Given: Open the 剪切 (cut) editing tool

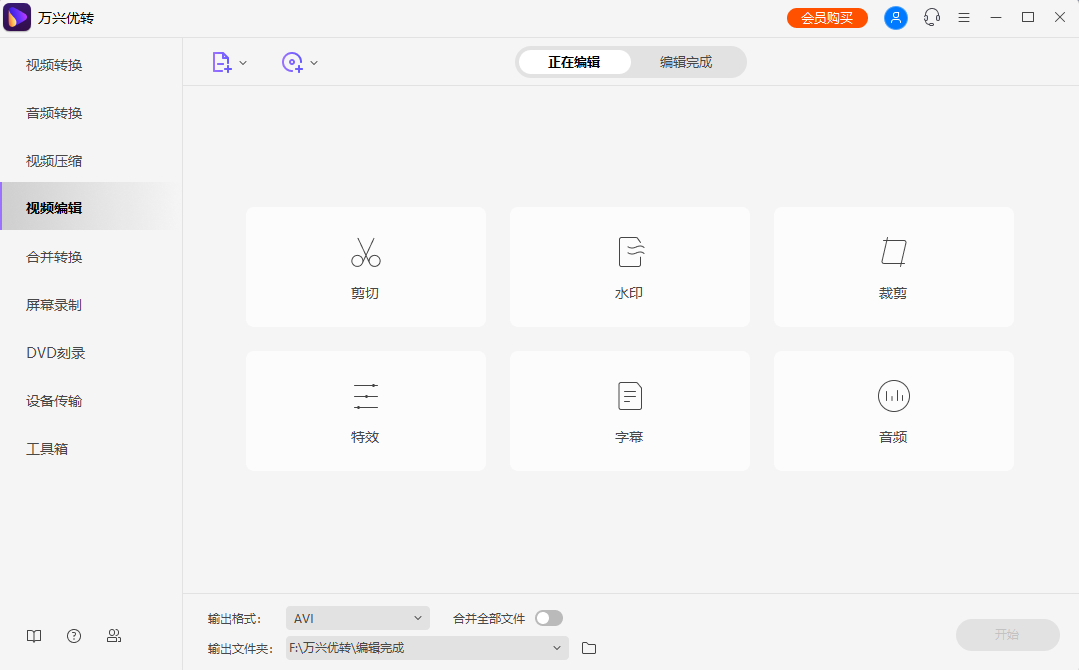Looking at the screenshot, I should (365, 266).
